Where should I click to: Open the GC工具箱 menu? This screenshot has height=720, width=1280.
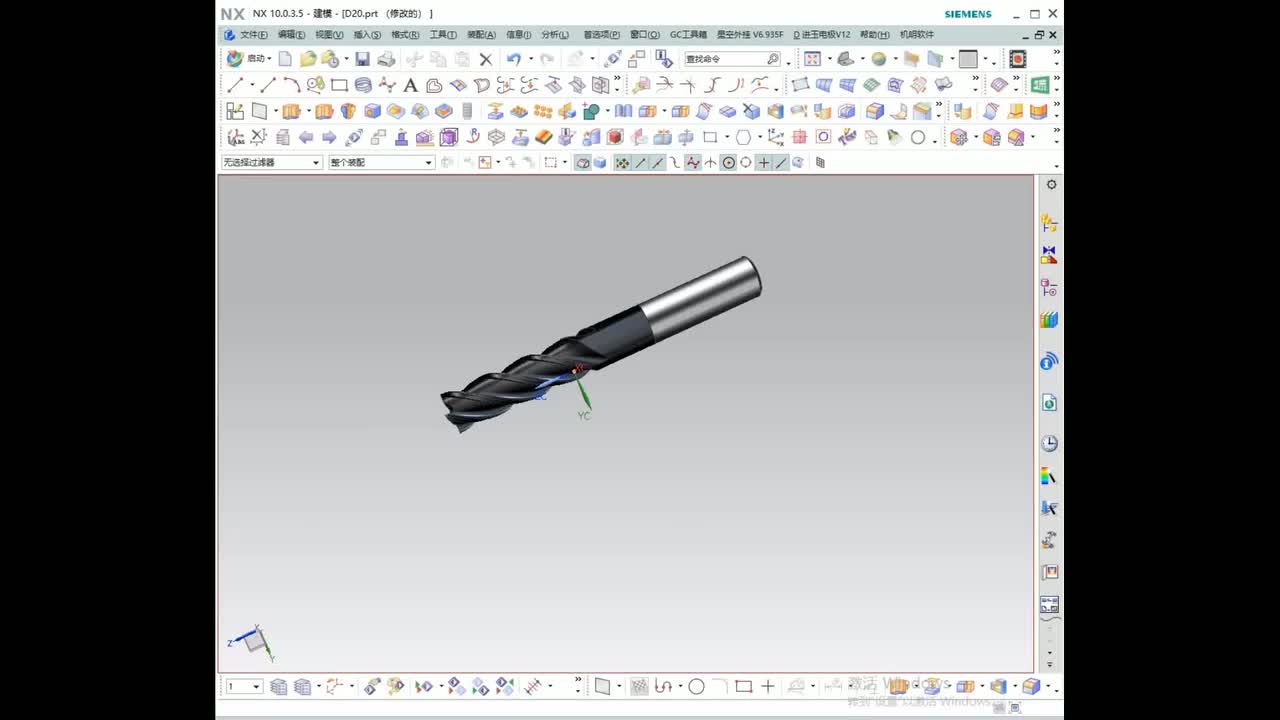click(x=688, y=35)
